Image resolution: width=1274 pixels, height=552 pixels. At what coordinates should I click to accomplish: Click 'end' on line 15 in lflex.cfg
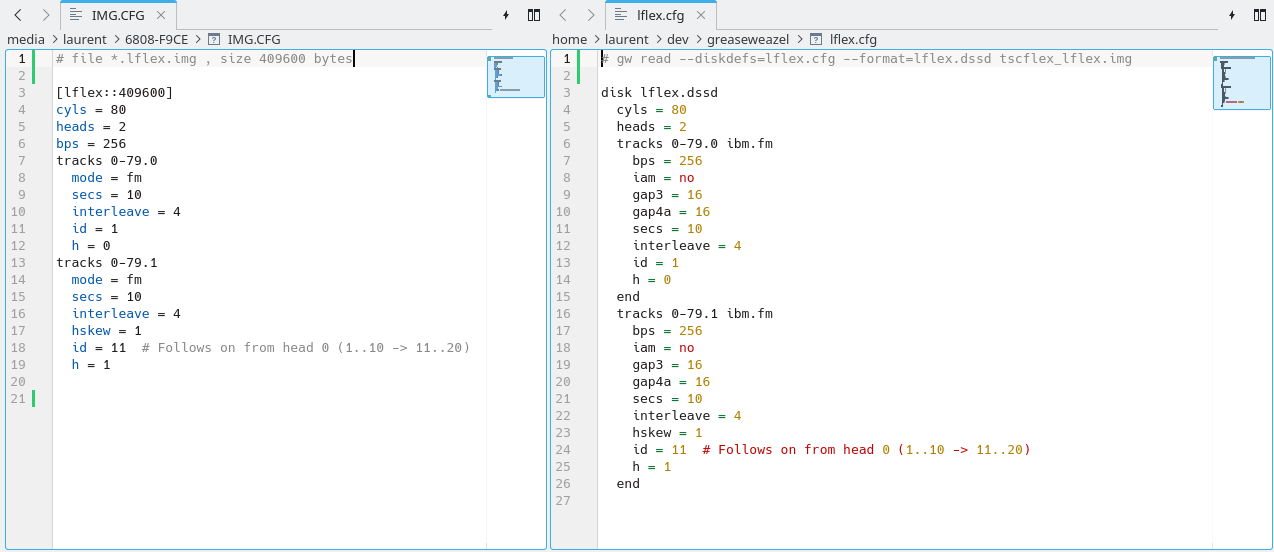point(628,297)
